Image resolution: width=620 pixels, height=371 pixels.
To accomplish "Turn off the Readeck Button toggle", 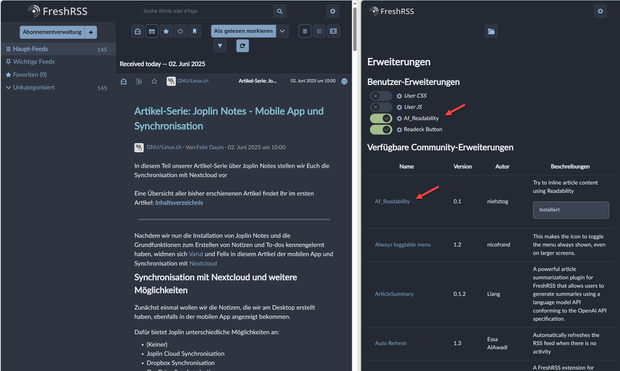I will pyautogui.click(x=381, y=129).
